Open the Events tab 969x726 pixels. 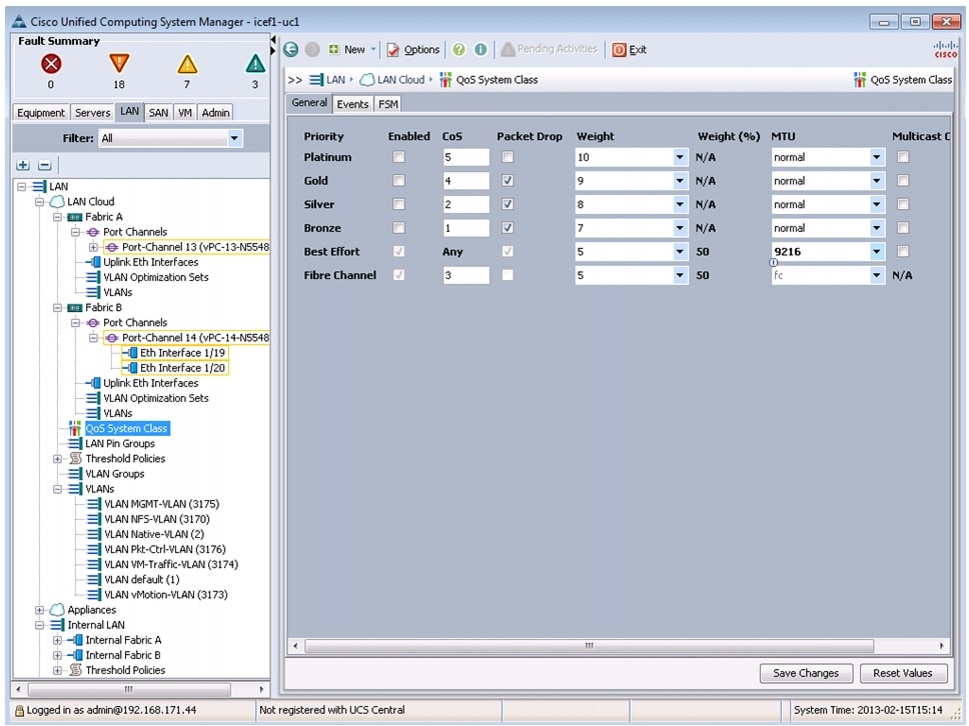[352, 103]
